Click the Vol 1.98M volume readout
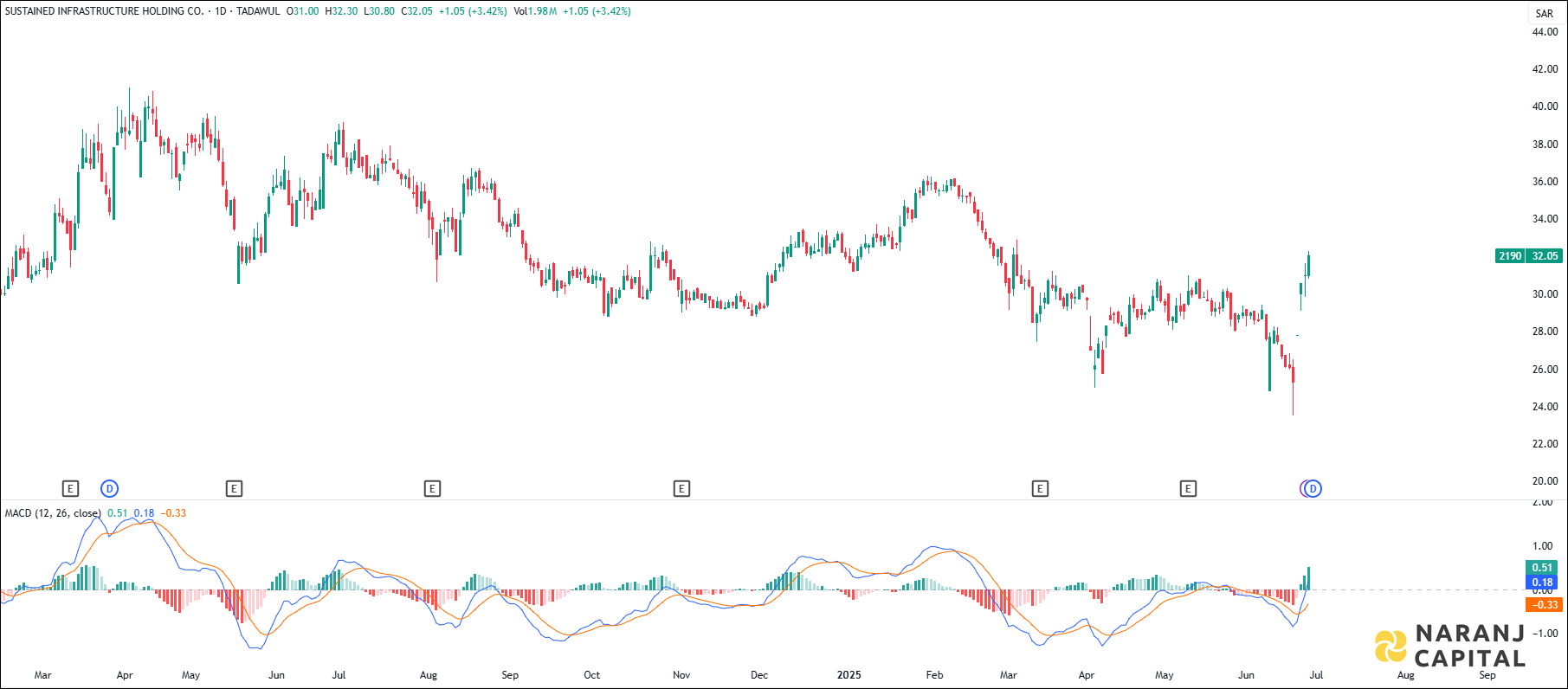The height and width of the screenshot is (689, 1568). pyautogui.click(x=535, y=11)
